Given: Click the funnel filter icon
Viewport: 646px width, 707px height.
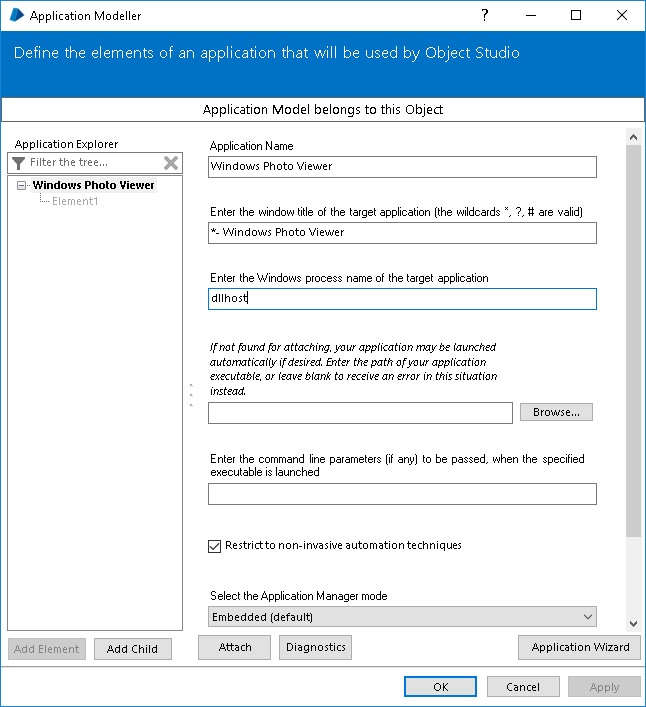Looking at the screenshot, I should (18, 163).
